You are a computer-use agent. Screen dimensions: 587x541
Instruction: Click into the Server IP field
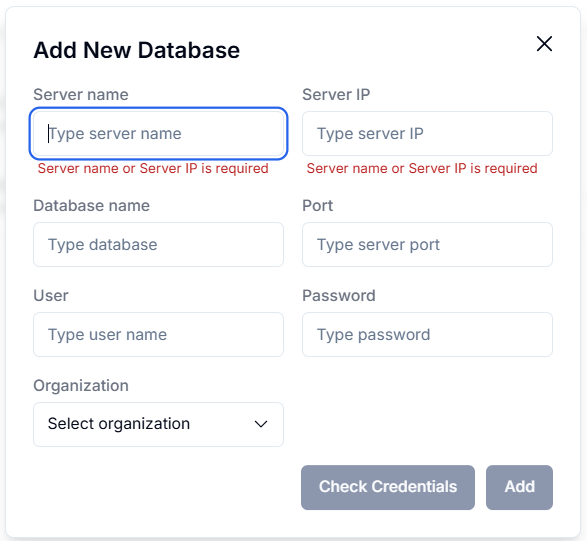pos(427,134)
